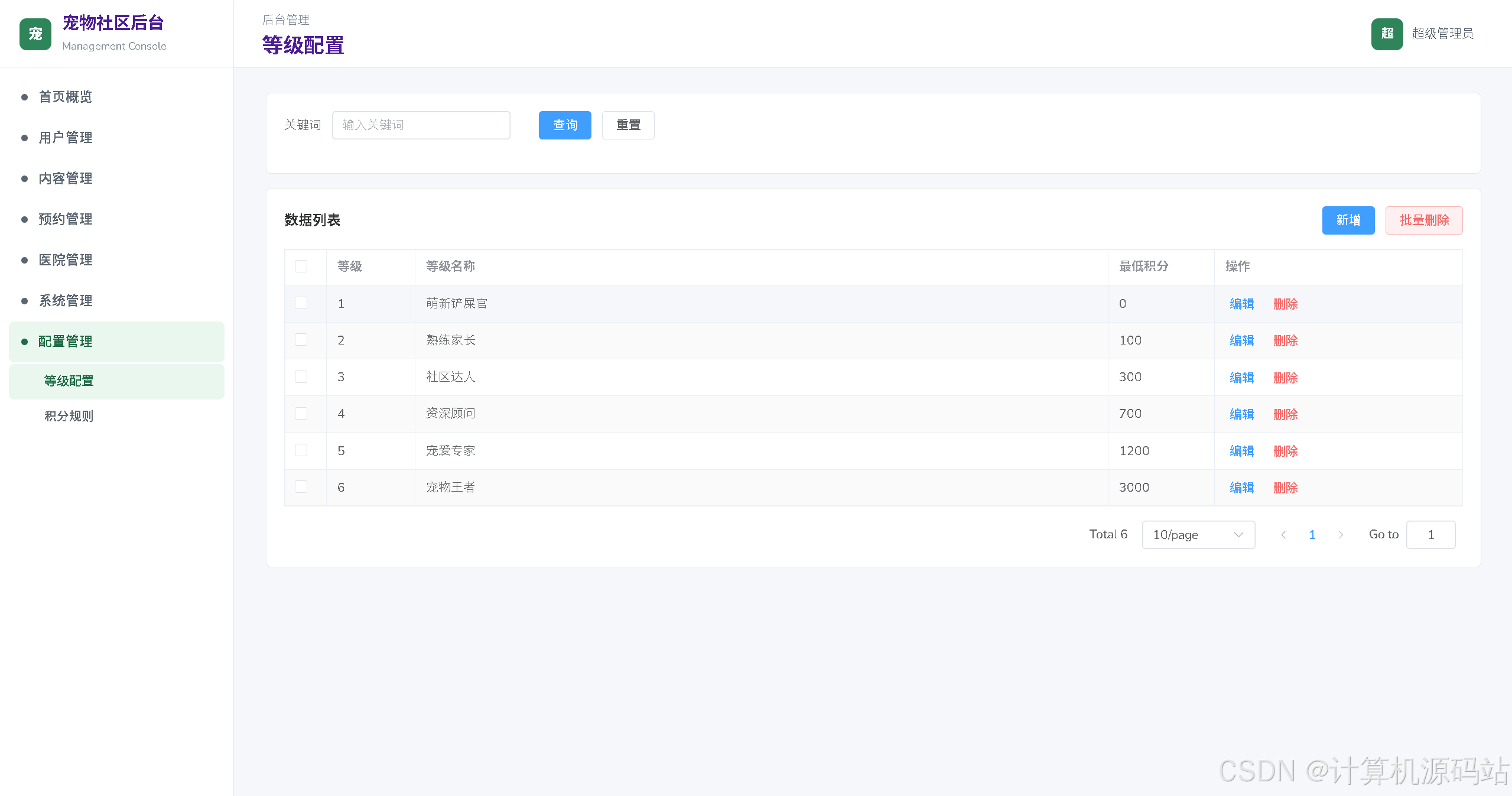This screenshot has height=796, width=1512.
Task: Select 等级配置 submenu item
Action: (116, 381)
